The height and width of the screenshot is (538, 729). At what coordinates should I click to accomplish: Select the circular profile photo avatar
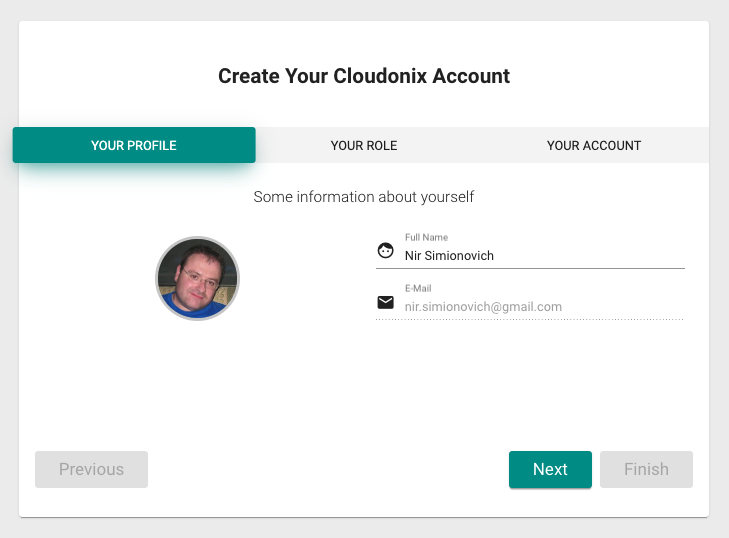pos(198,278)
